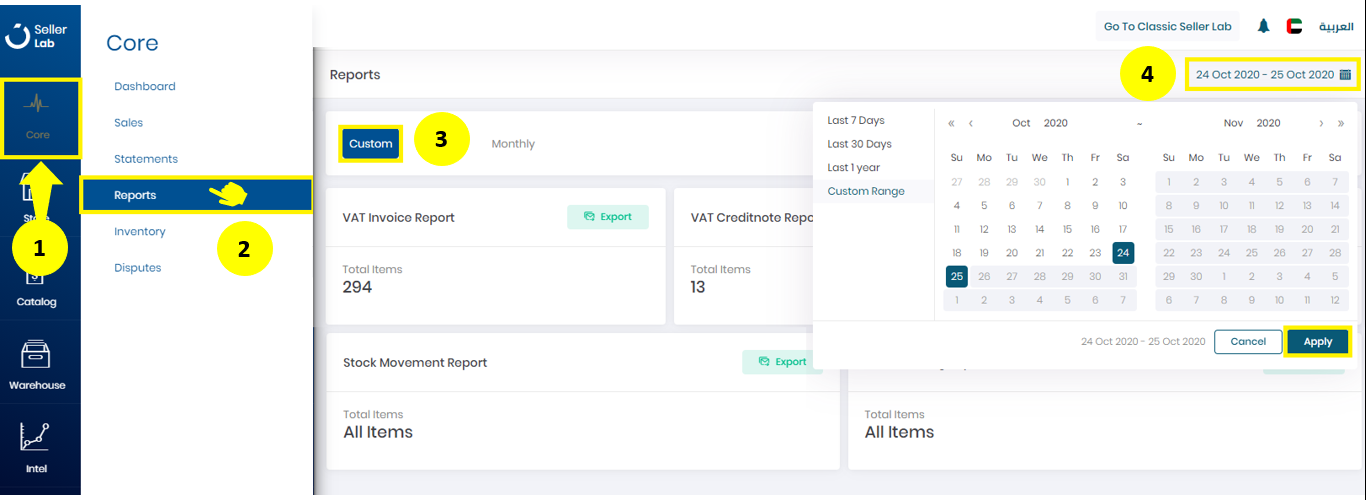Export the VAT Invoice Report

608,217
